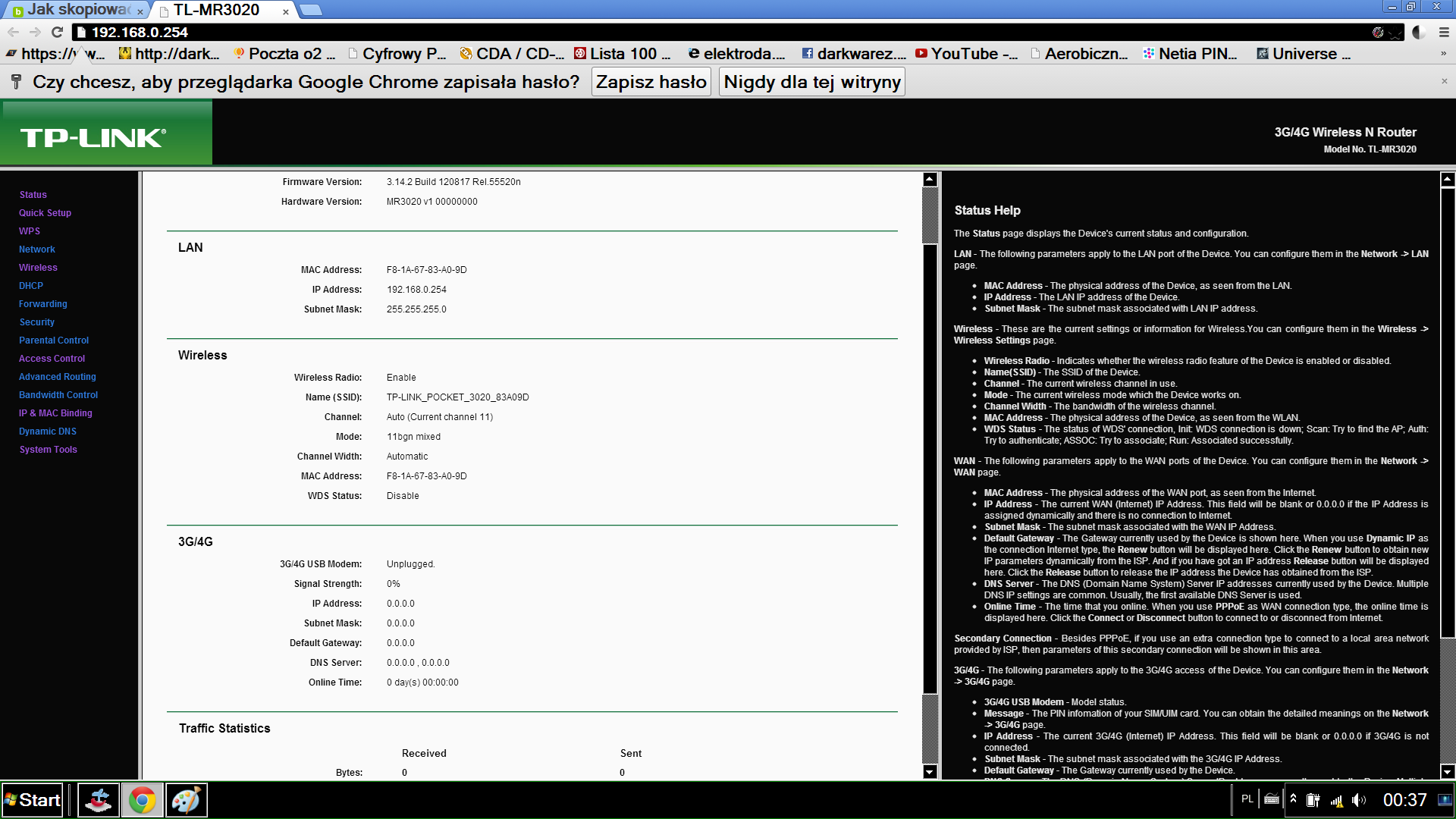Open the Status menu item

tap(33, 195)
